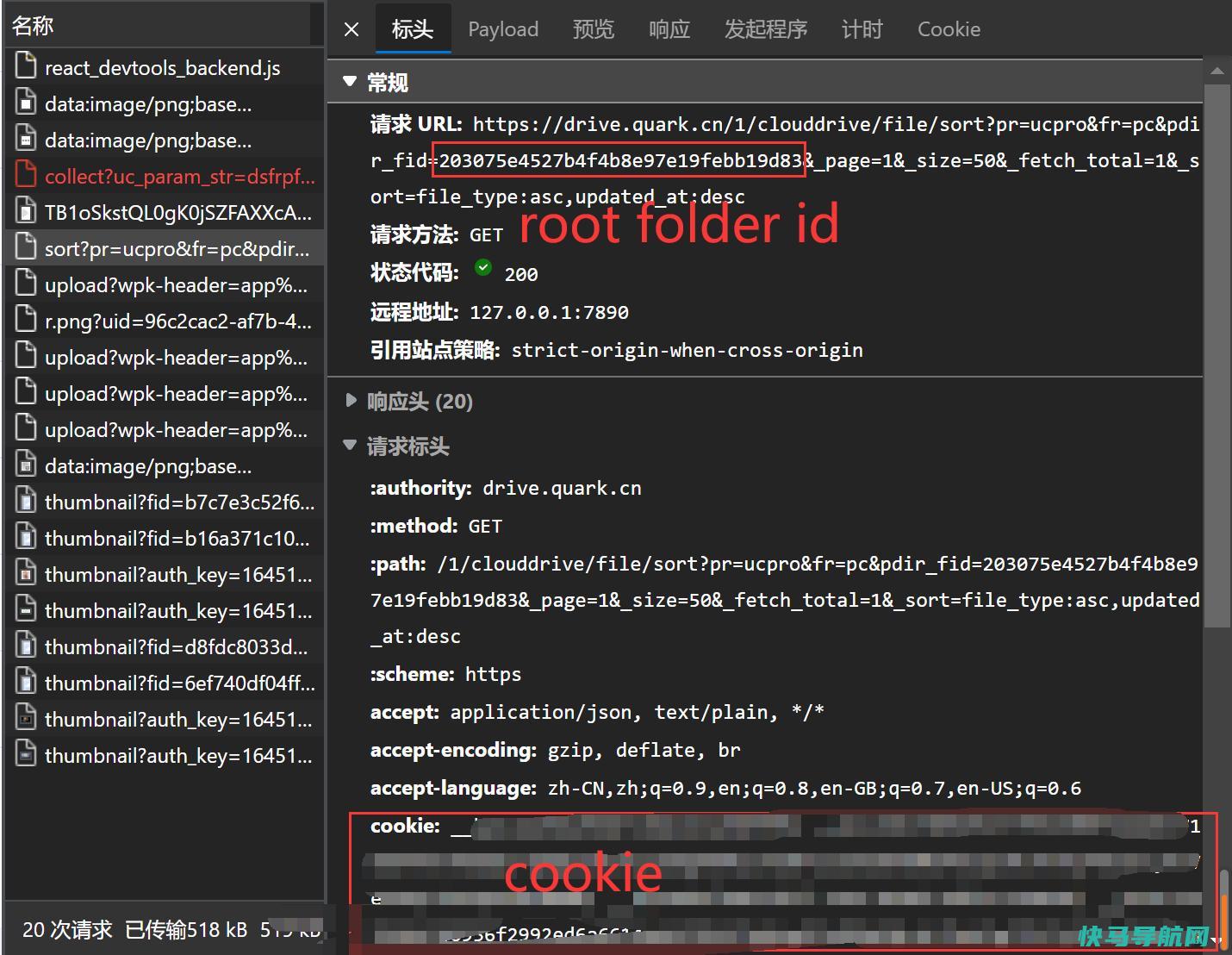Open the 计时 tab

pyautogui.click(x=862, y=29)
